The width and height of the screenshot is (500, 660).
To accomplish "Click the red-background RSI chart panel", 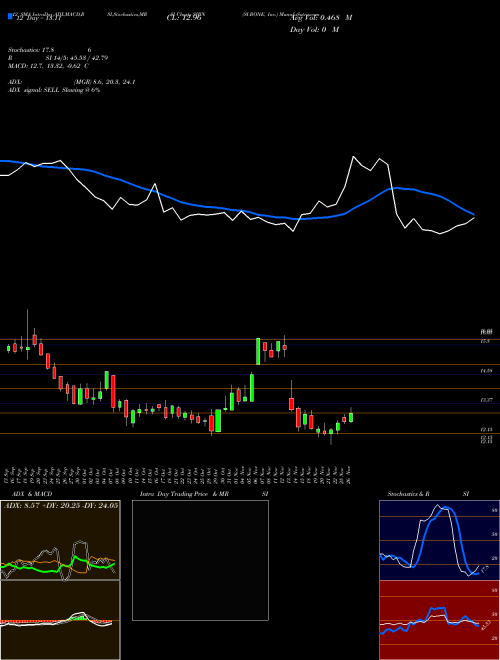I will point(439,620).
